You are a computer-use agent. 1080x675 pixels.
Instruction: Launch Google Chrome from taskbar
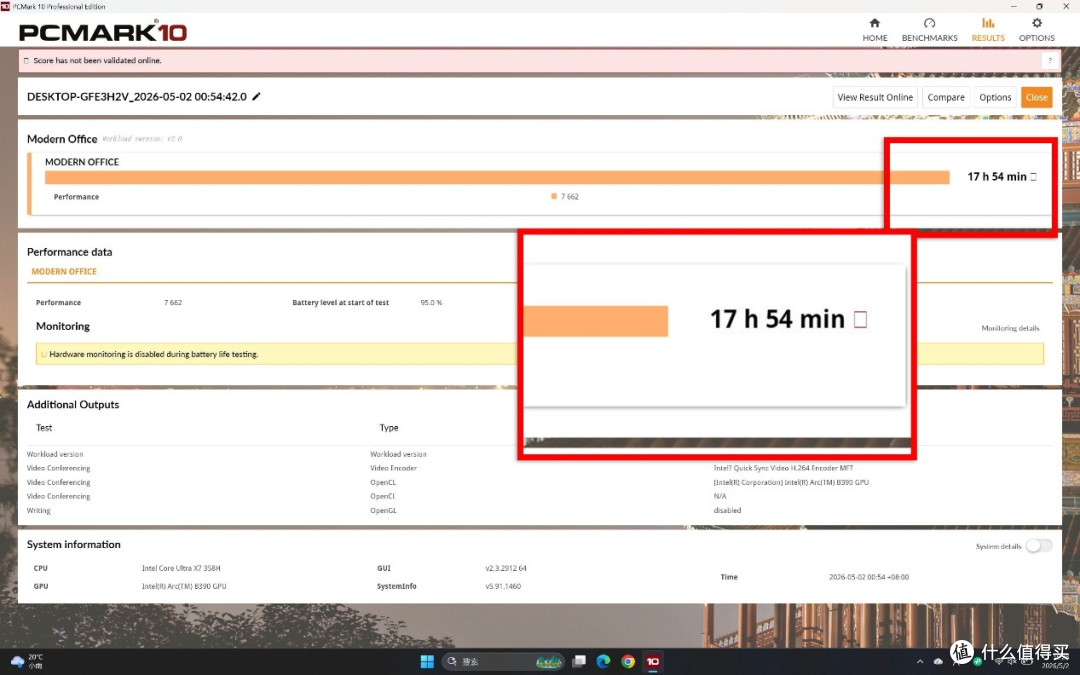627,661
